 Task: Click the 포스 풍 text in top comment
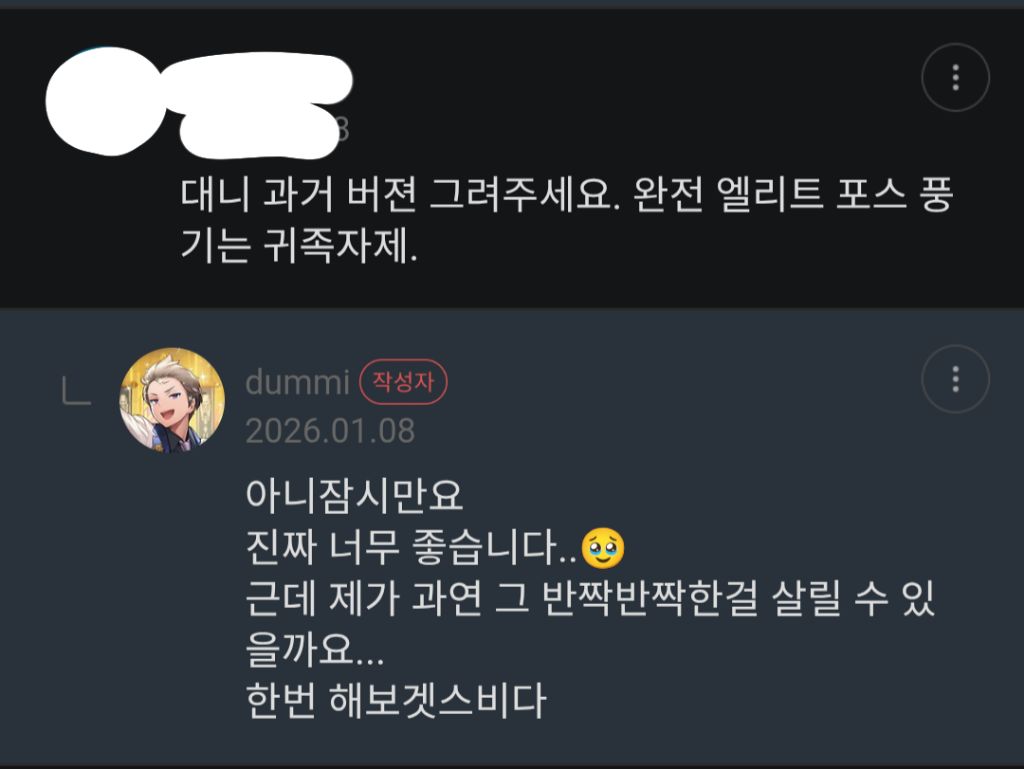point(895,195)
